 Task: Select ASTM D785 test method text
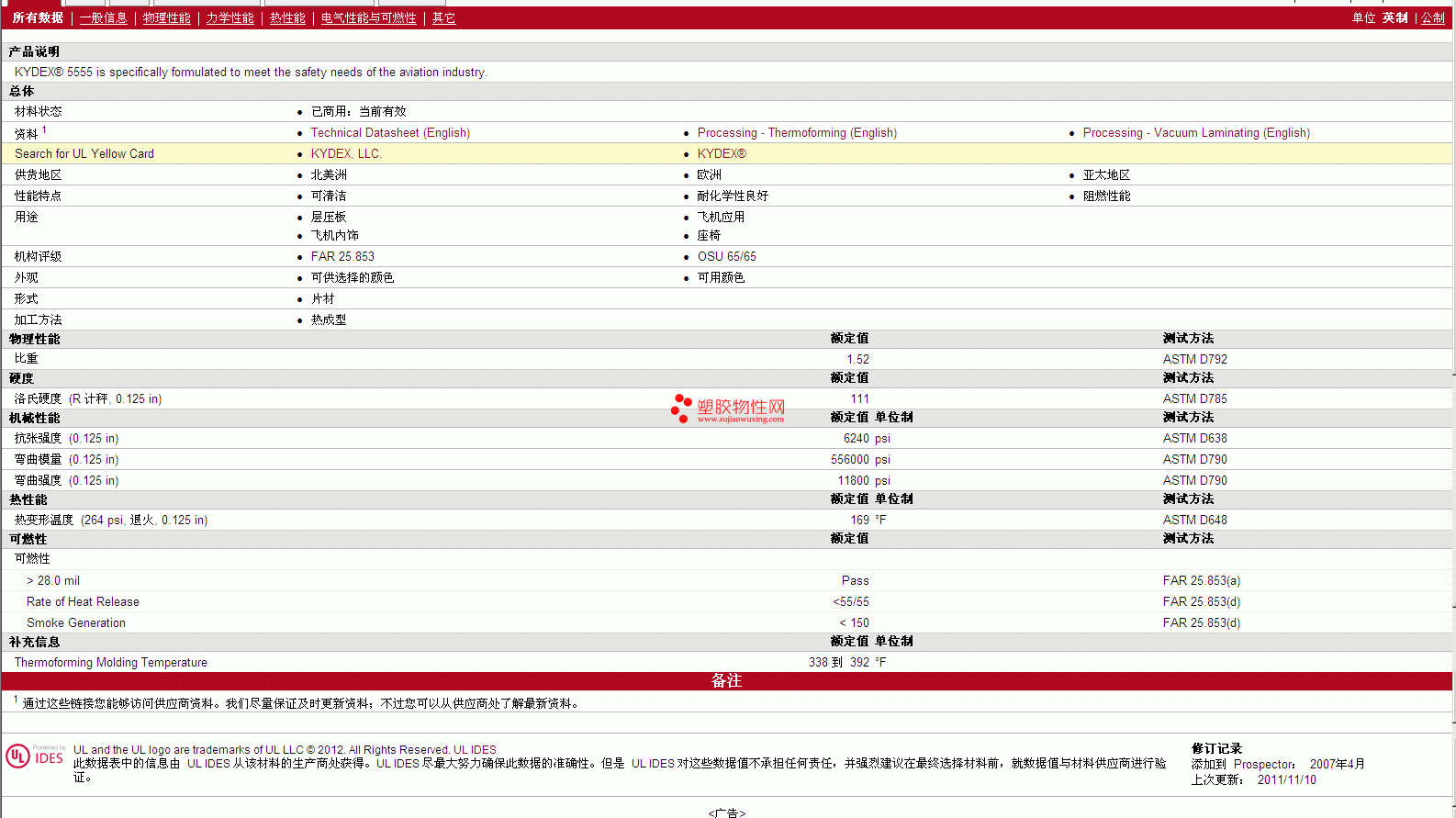1194,398
